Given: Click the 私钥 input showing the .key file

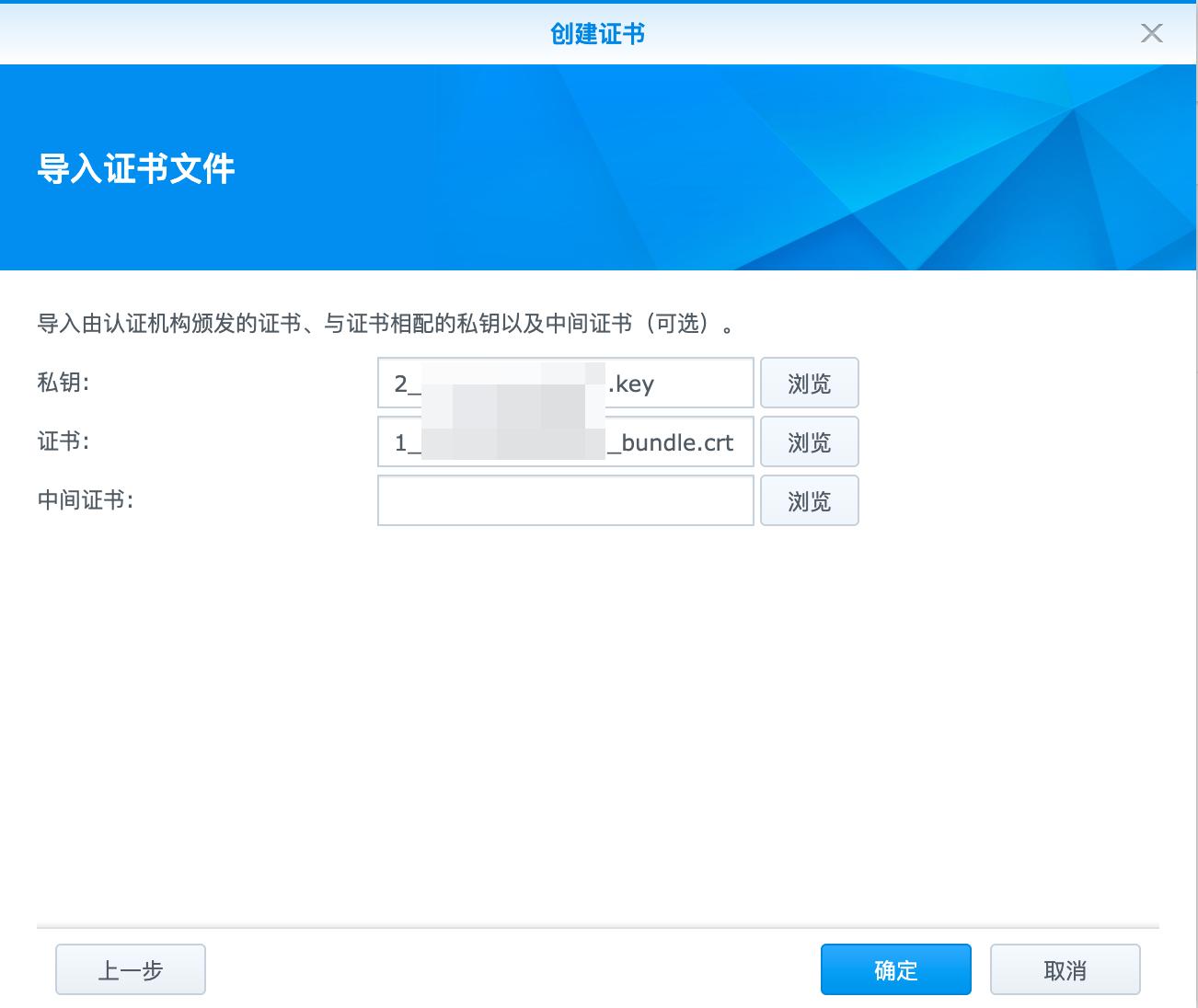Looking at the screenshot, I should pyautogui.click(x=564, y=383).
